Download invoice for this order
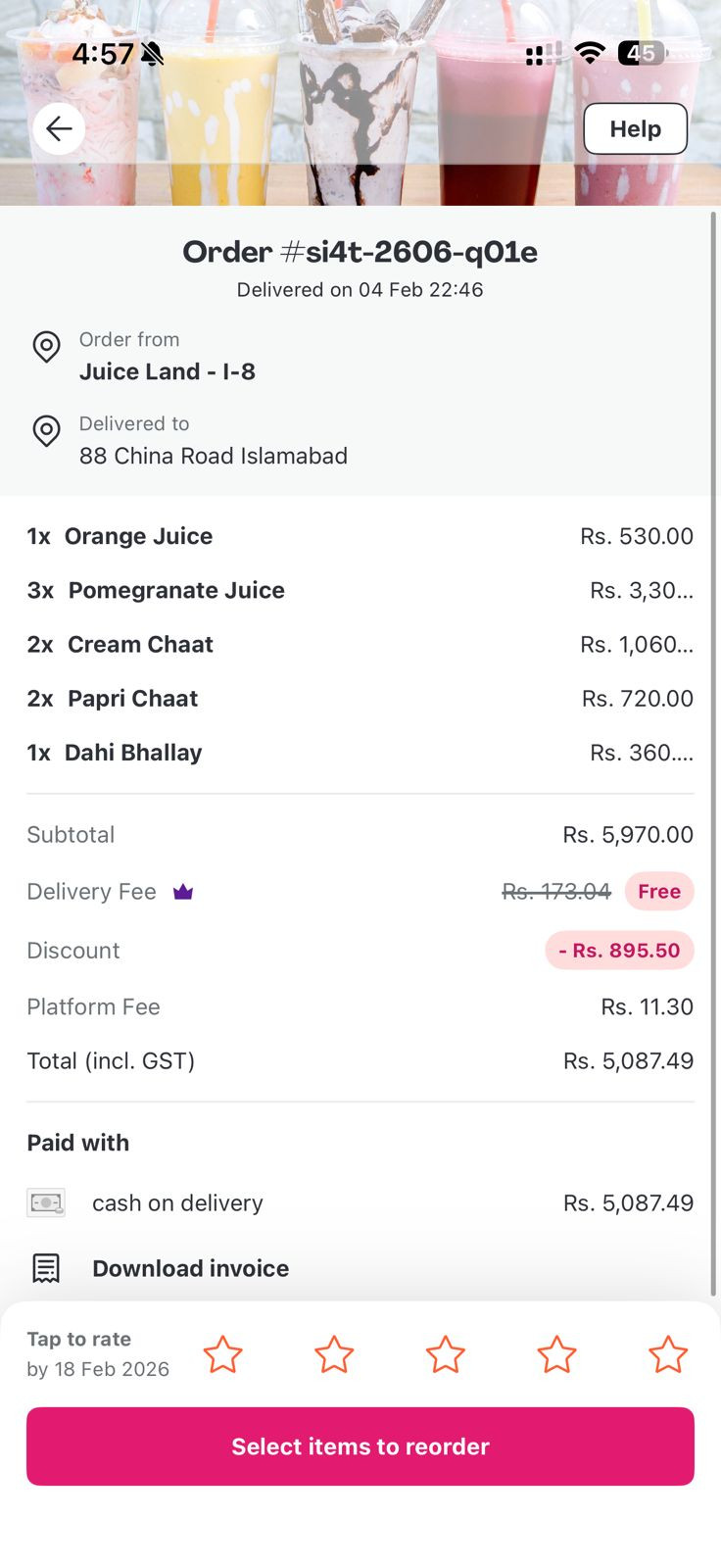Viewport: 721px width, 1568px height. pos(190,1268)
